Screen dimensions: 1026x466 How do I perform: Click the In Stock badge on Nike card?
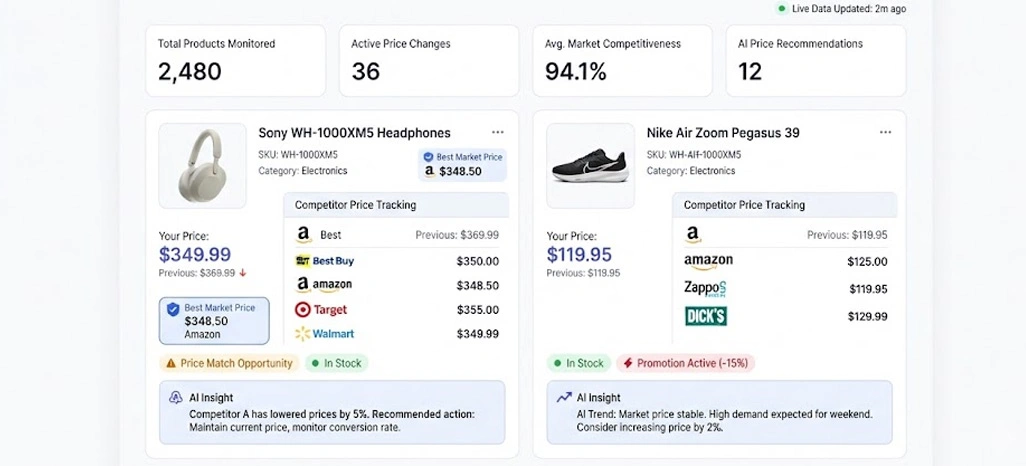(x=578, y=363)
